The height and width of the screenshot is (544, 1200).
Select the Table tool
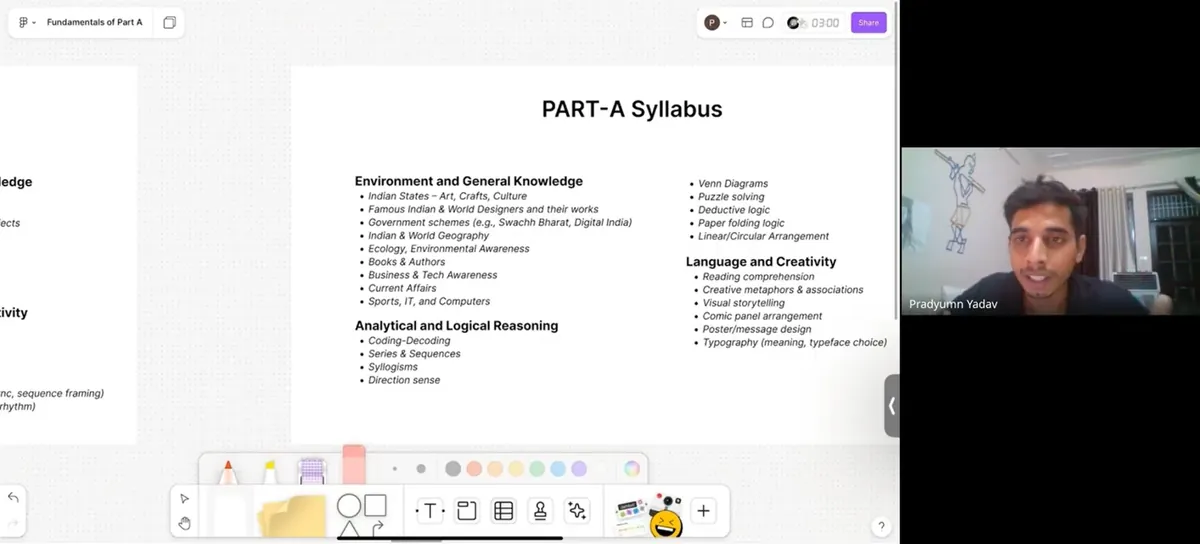click(x=504, y=511)
